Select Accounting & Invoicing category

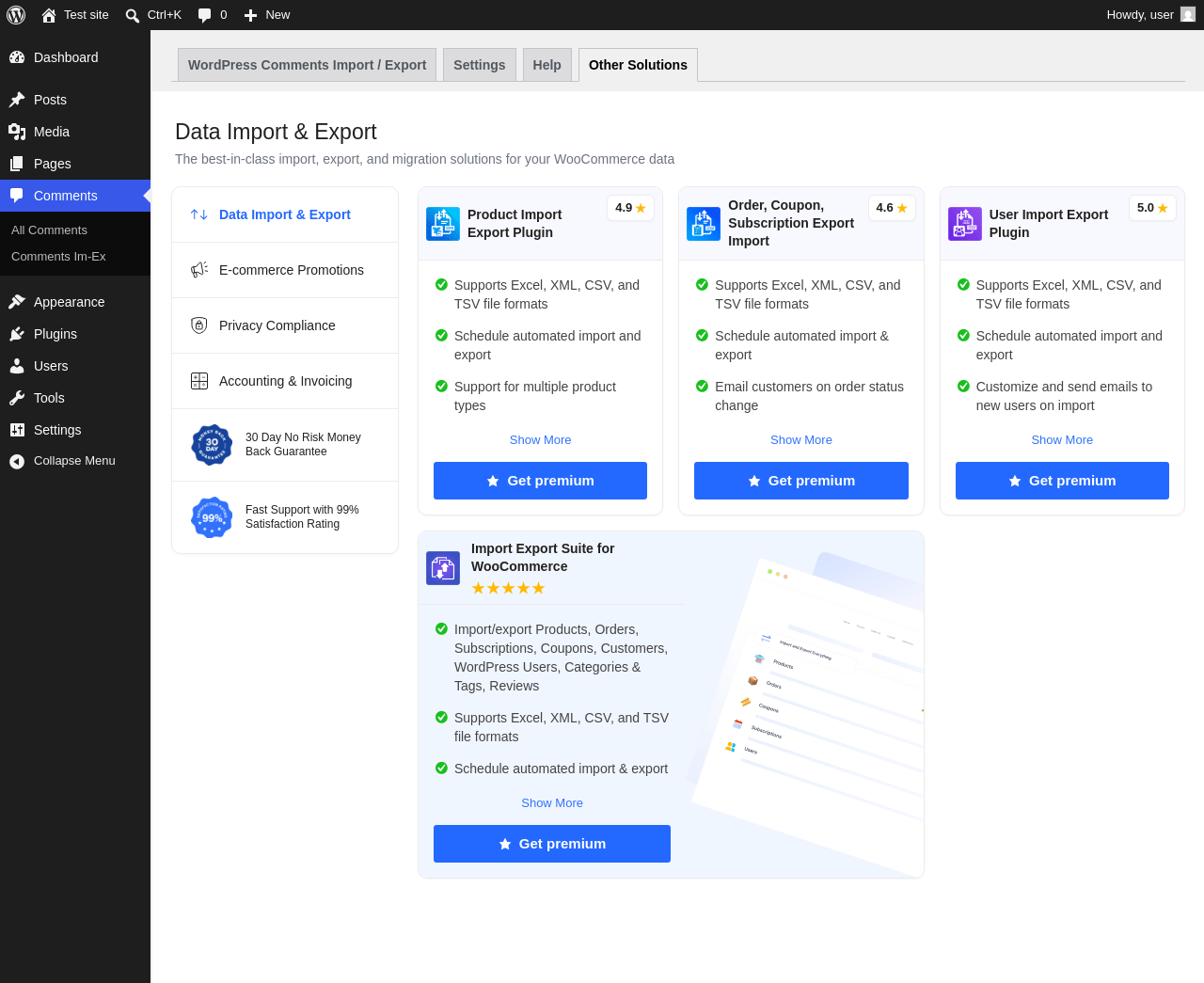pos(285,381)
